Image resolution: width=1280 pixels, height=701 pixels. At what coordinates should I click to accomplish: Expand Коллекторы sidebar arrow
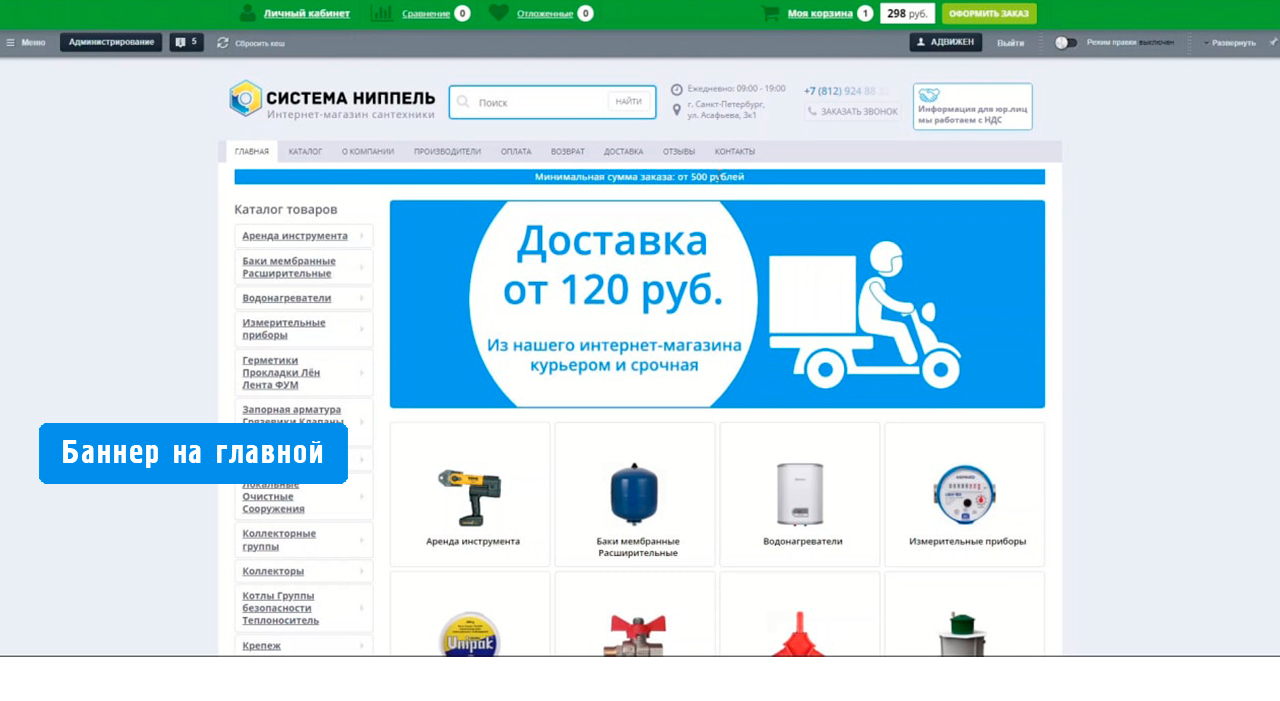pyautogui.click(x=362, y=571)
